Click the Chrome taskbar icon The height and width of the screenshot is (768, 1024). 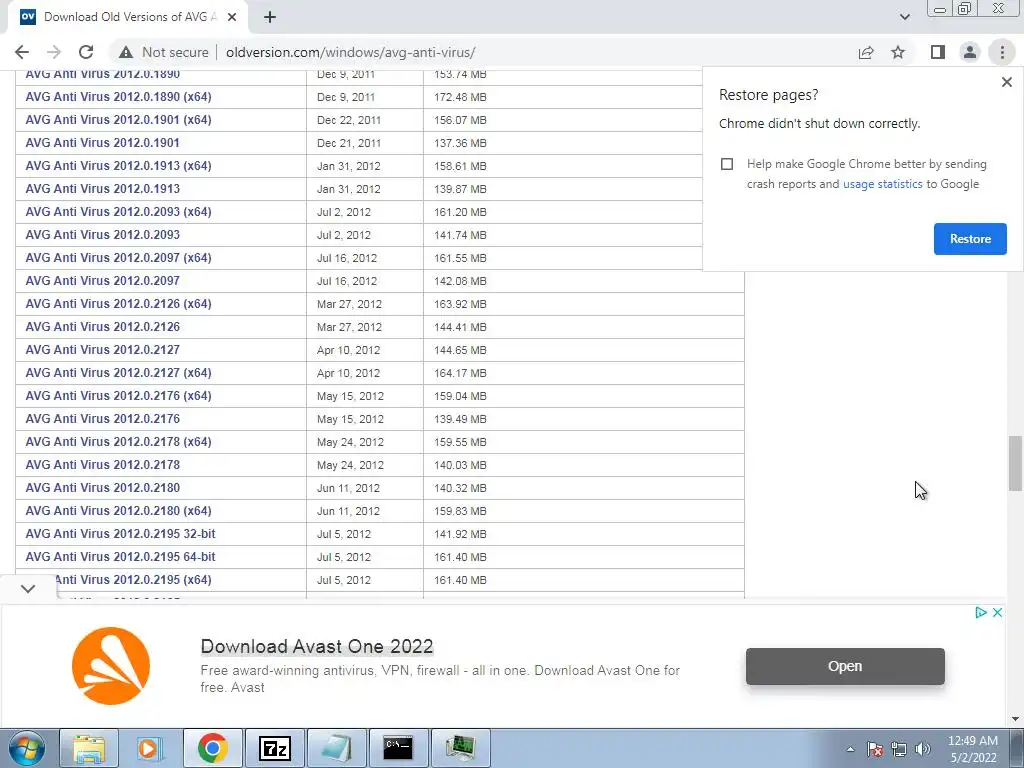[212, 748]
